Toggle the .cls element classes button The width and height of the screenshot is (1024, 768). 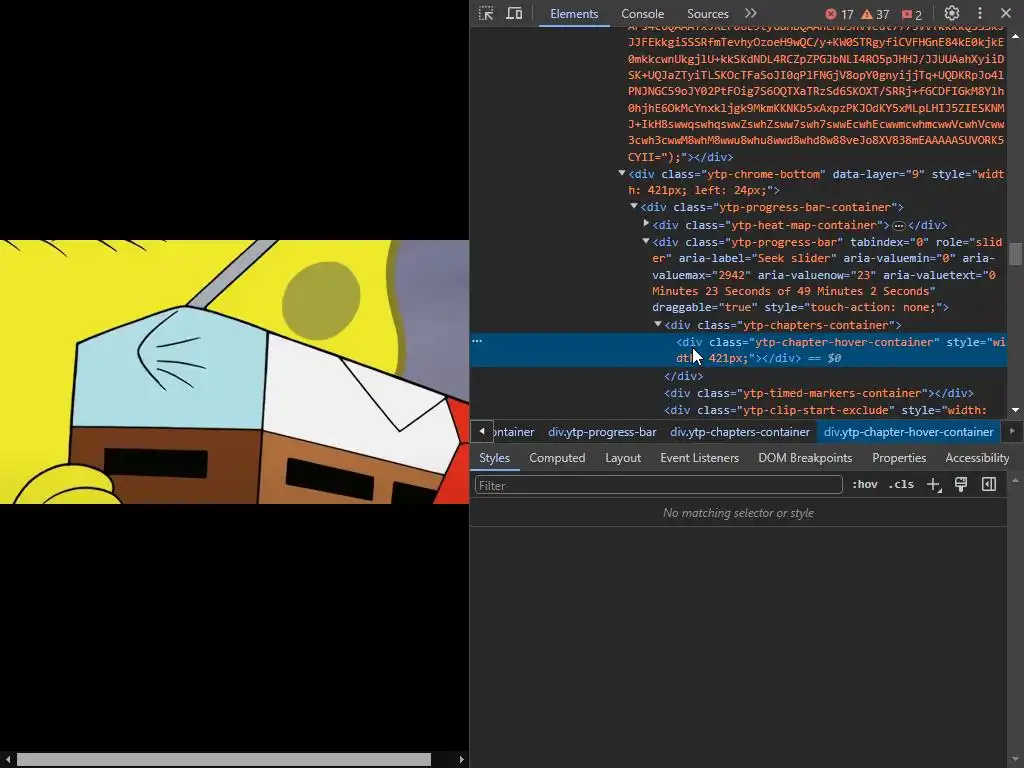(901, 485)
